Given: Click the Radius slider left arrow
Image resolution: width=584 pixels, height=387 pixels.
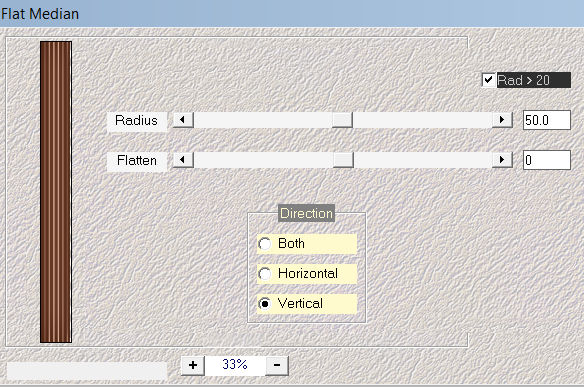Looking at the screenshot, I should (183, 120).
